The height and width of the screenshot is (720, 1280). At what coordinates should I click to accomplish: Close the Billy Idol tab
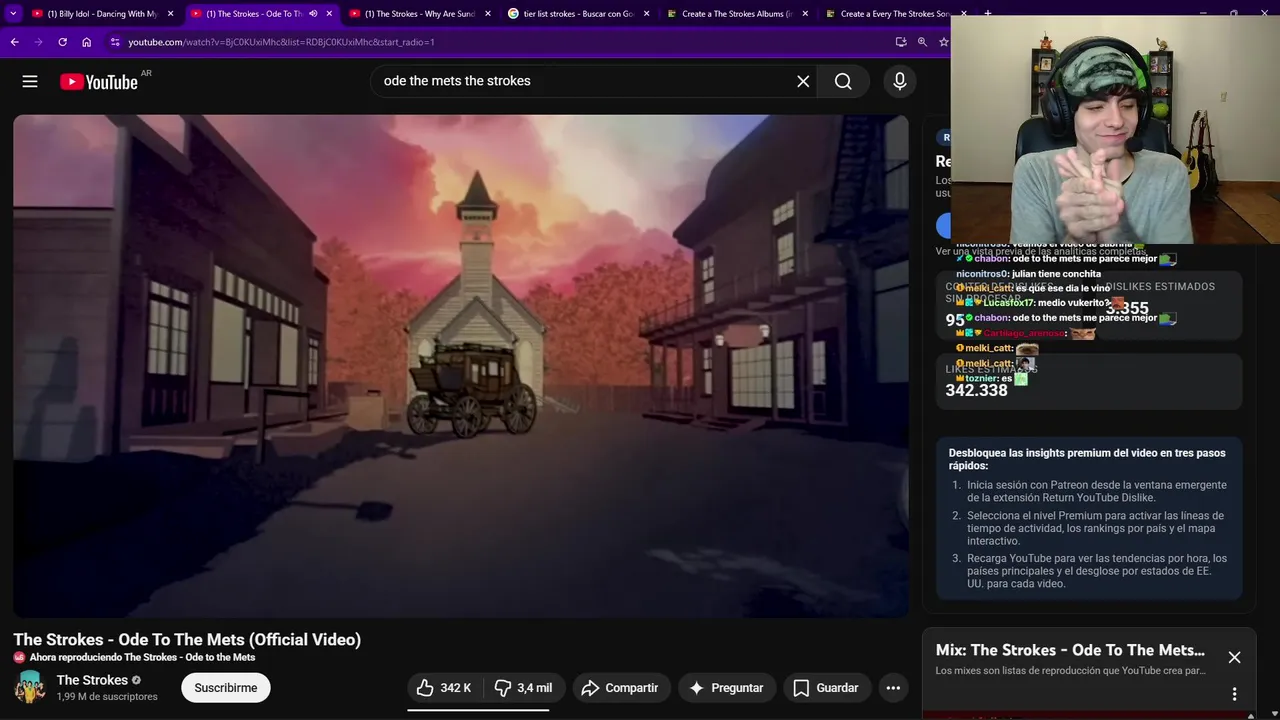[170, 14]
